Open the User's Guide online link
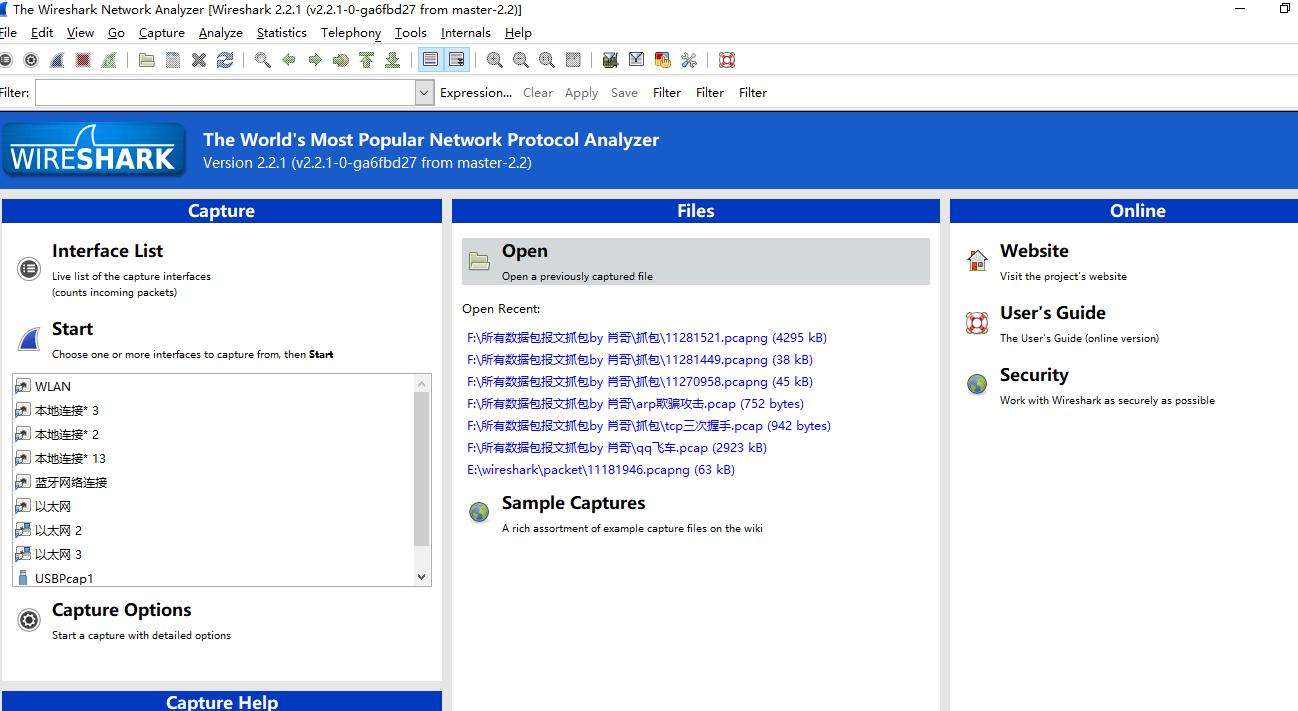This screenshot has height=711, width=1298. coord(1053,313)
